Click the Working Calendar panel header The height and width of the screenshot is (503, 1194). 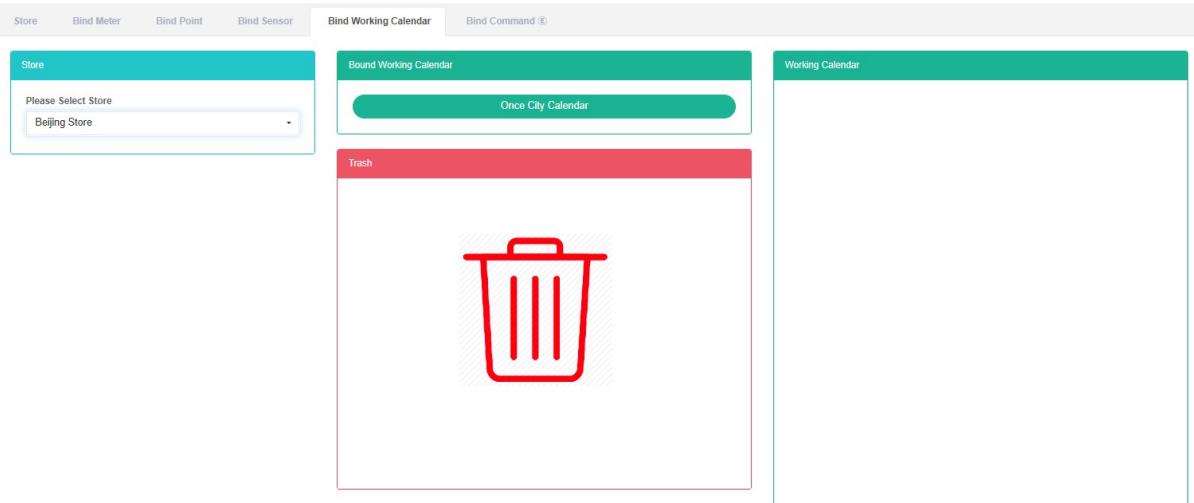pos(980,65)
